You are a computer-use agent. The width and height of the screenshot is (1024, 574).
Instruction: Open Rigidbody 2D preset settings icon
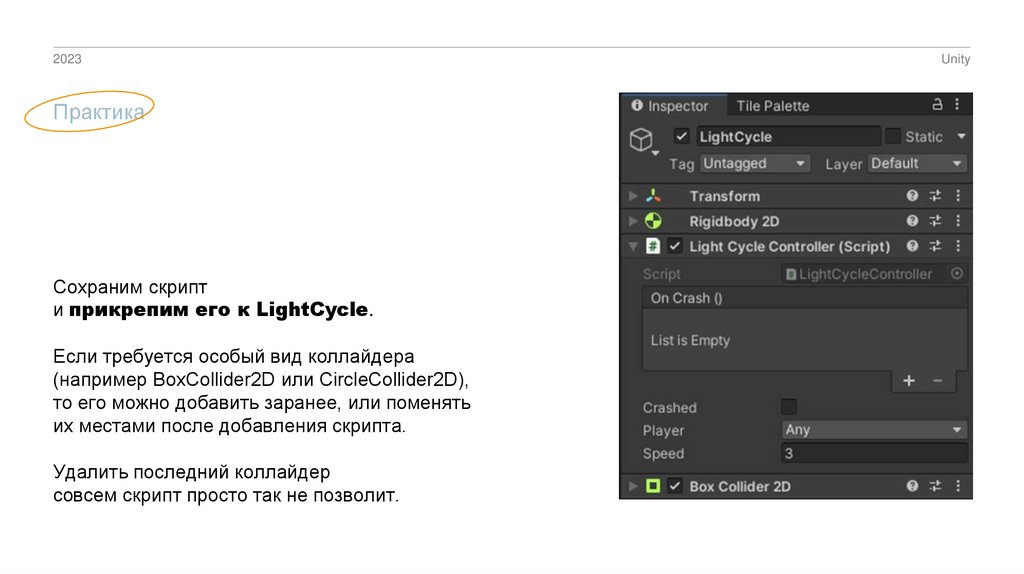click(936, 221)
